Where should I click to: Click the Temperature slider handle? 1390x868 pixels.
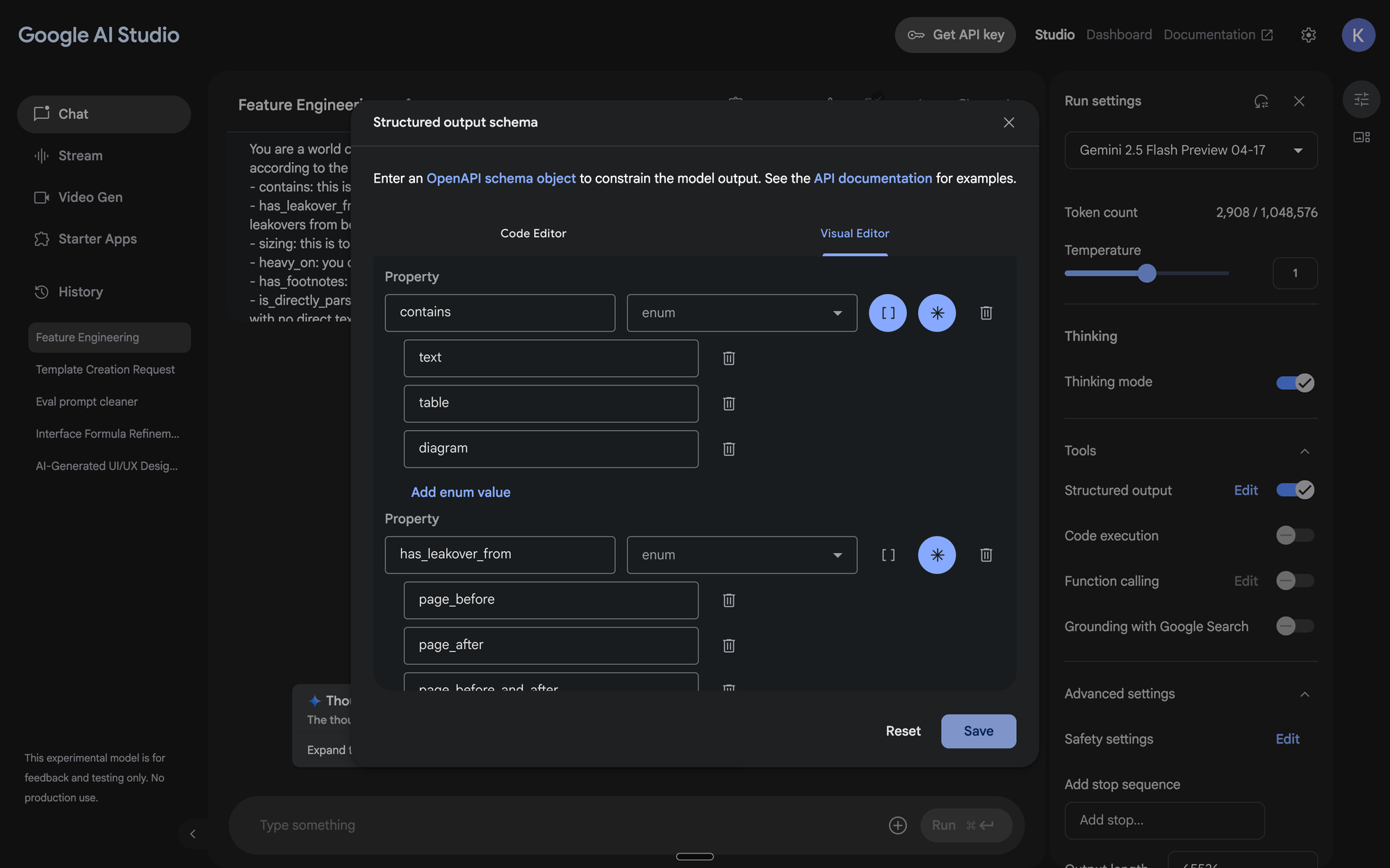1147,273
